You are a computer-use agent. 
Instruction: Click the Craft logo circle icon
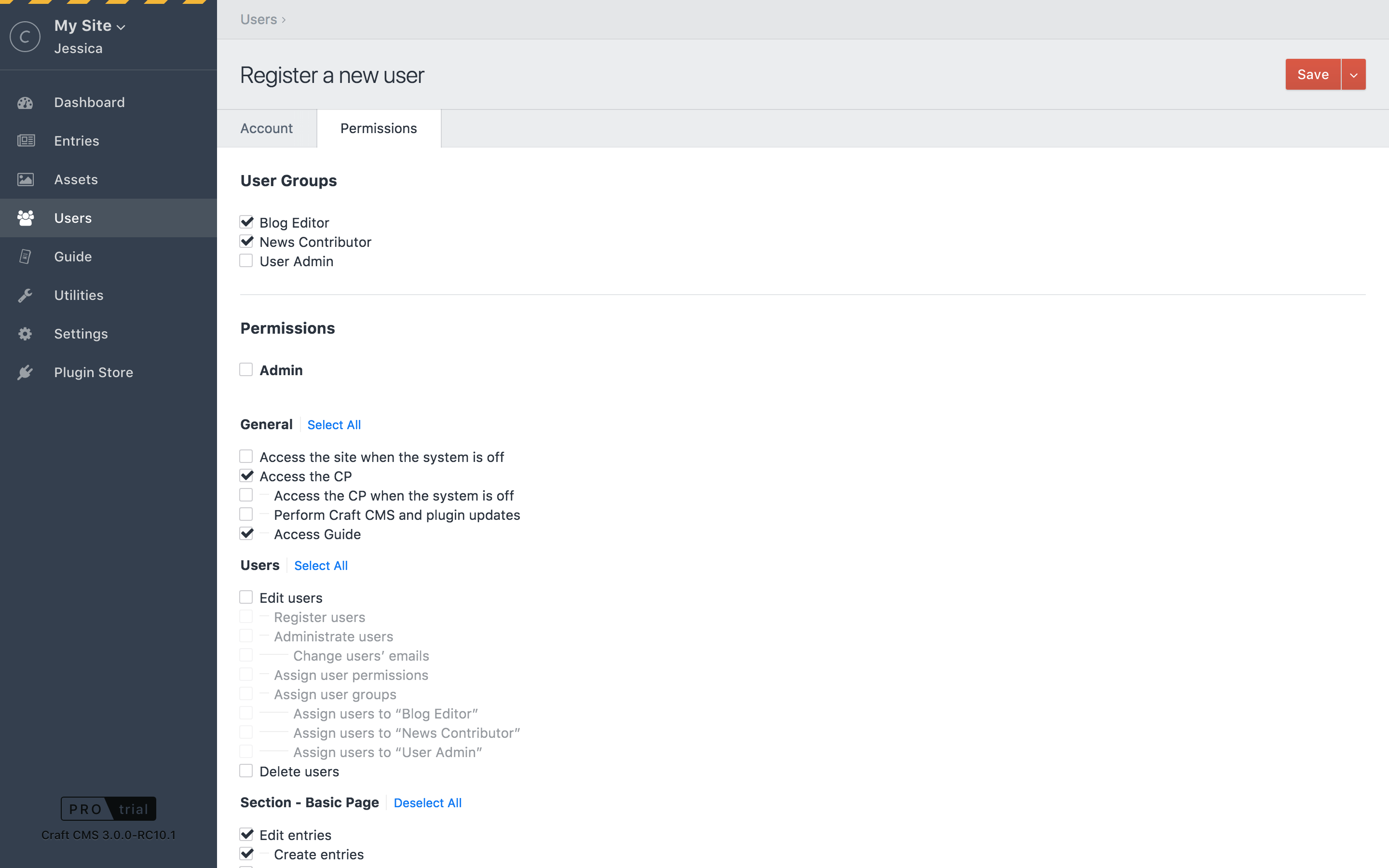[x=25, y=37]
